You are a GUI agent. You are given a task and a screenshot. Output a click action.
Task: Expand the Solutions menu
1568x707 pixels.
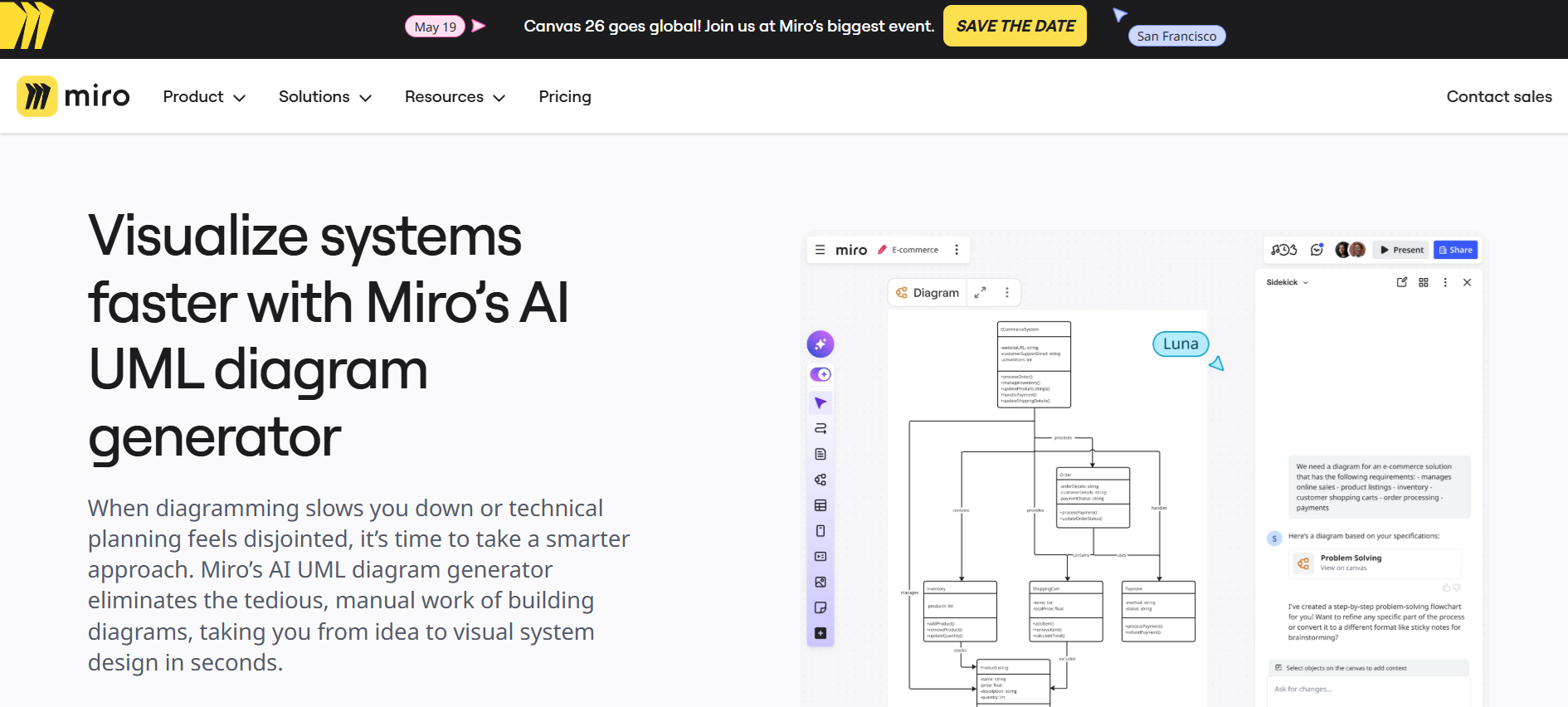pyautogui.click(x=324, y=97)
